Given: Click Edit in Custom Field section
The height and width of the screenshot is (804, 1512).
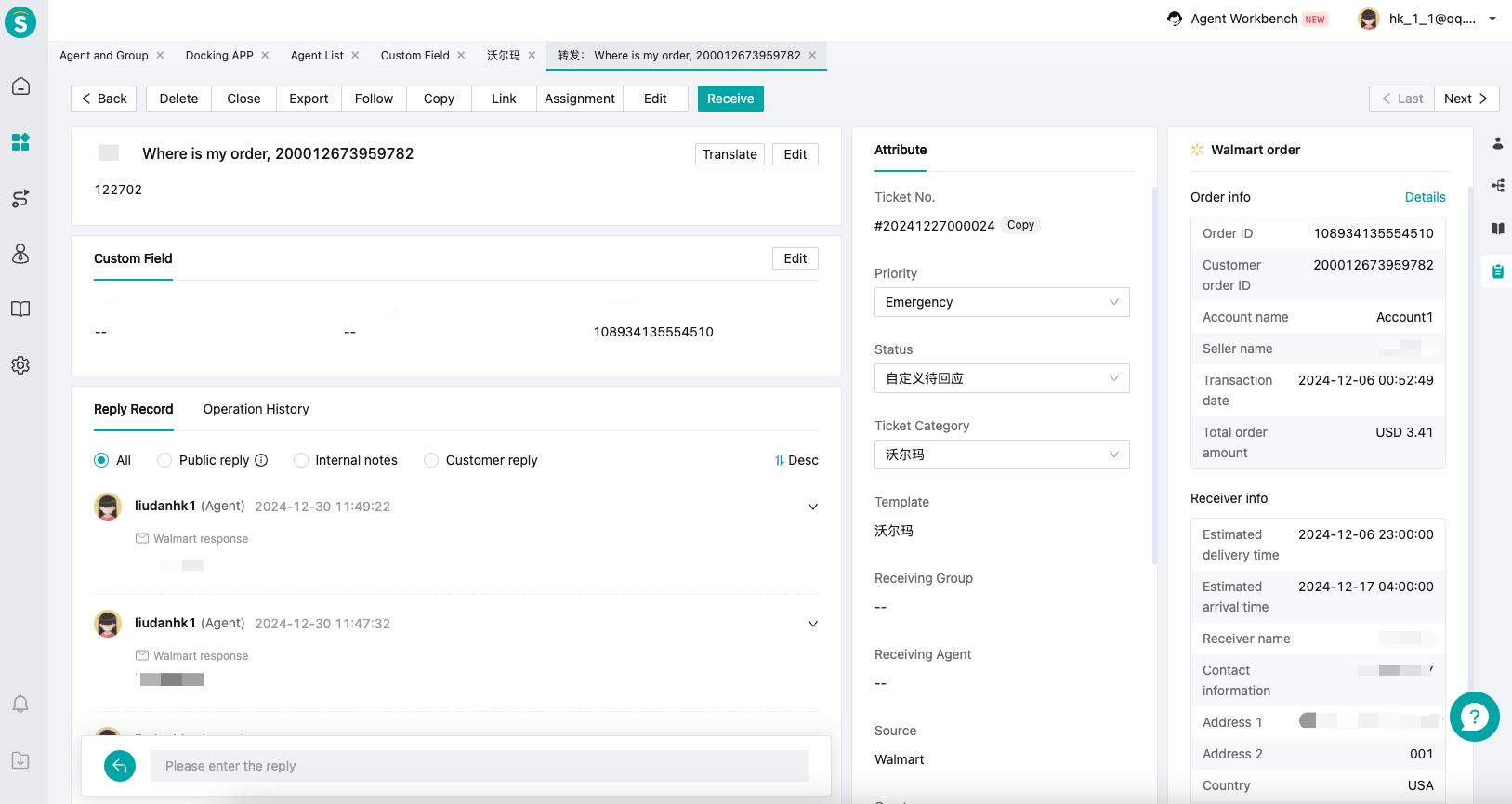Looking at the screenshot, I should pos(795,258).
